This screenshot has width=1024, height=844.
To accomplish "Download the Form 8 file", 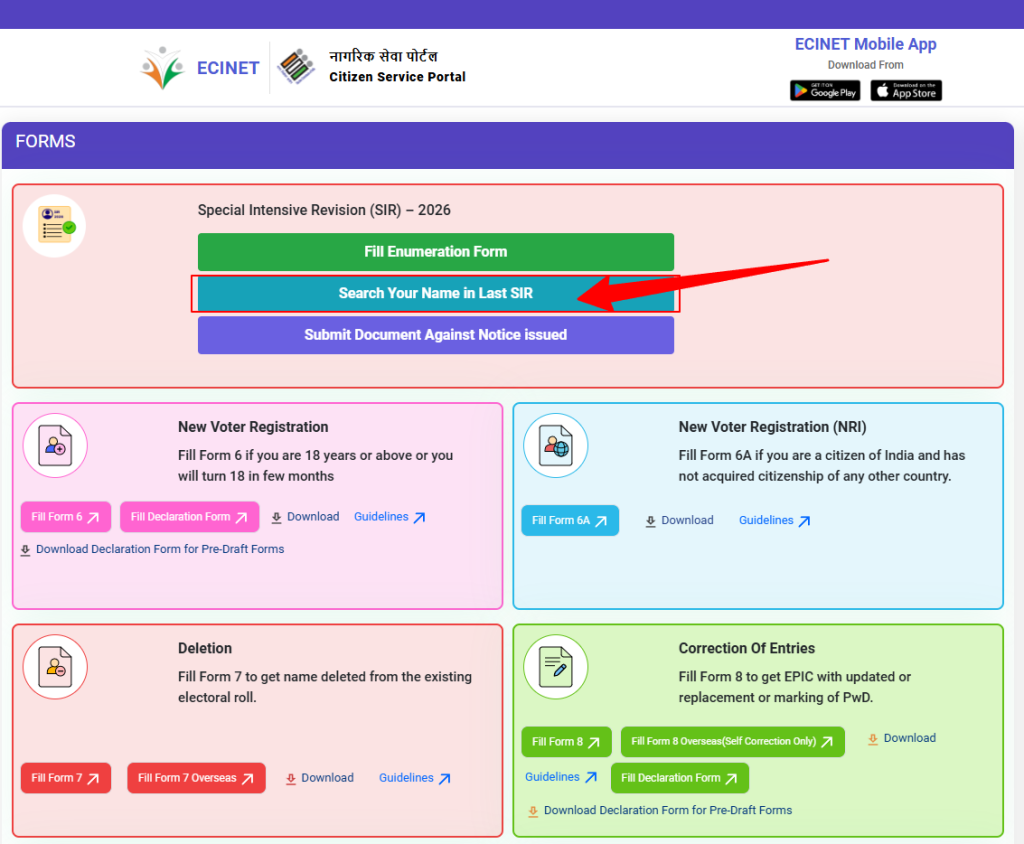I will 902,738.
